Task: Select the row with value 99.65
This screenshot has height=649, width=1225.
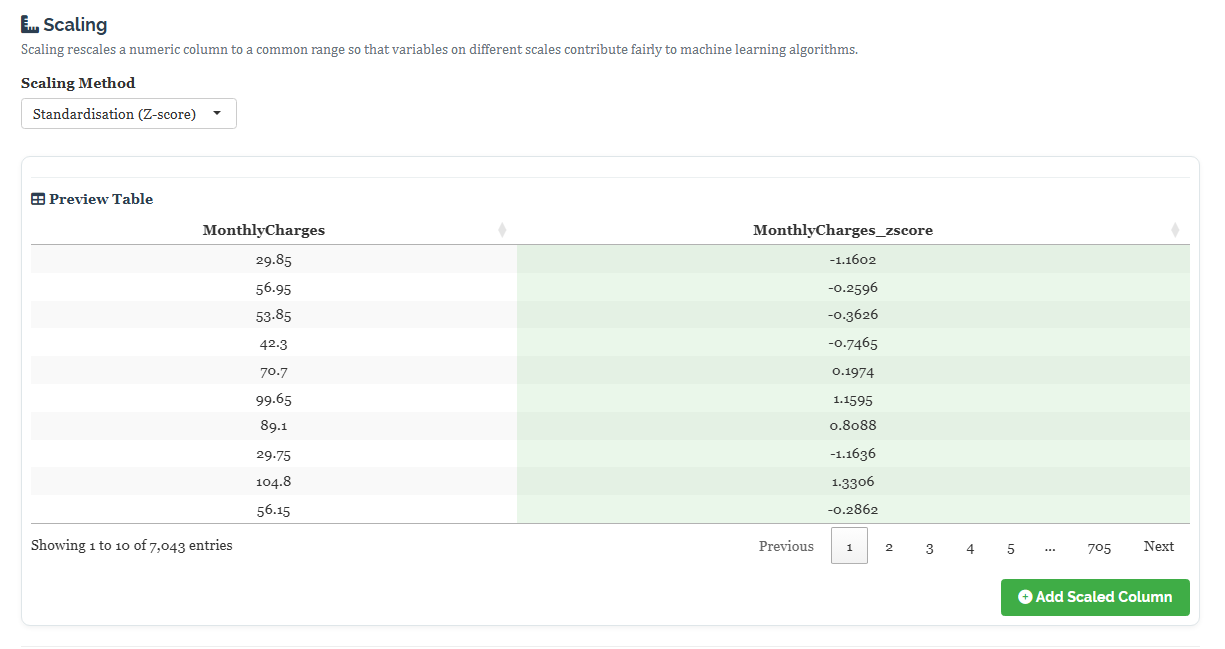Action: (x=610, y=399)
